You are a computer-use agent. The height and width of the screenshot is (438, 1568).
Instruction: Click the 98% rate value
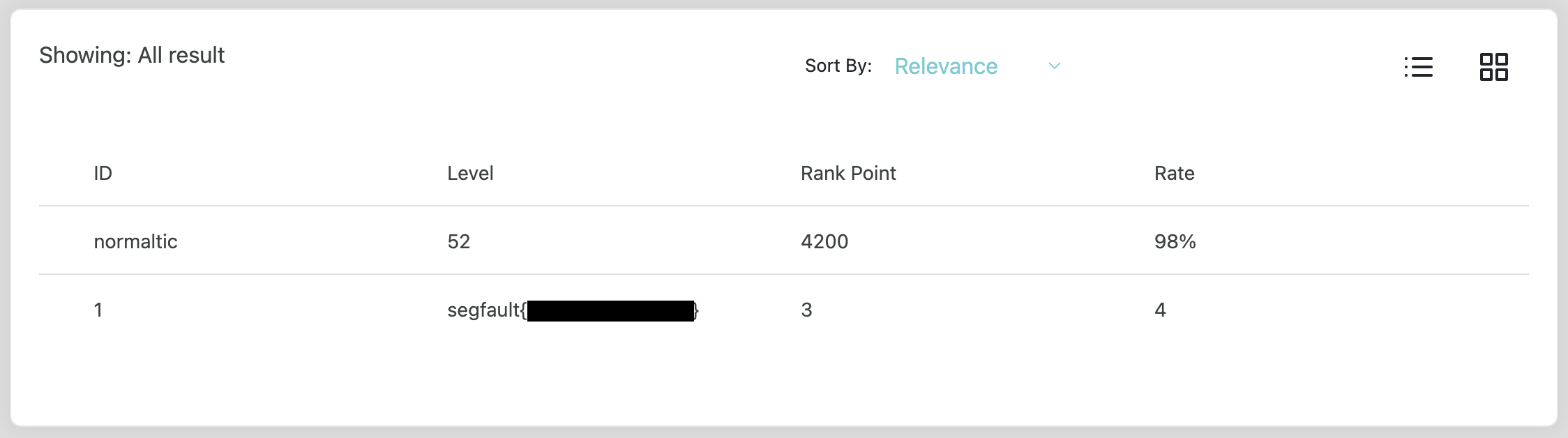[x=1175, y=241]
